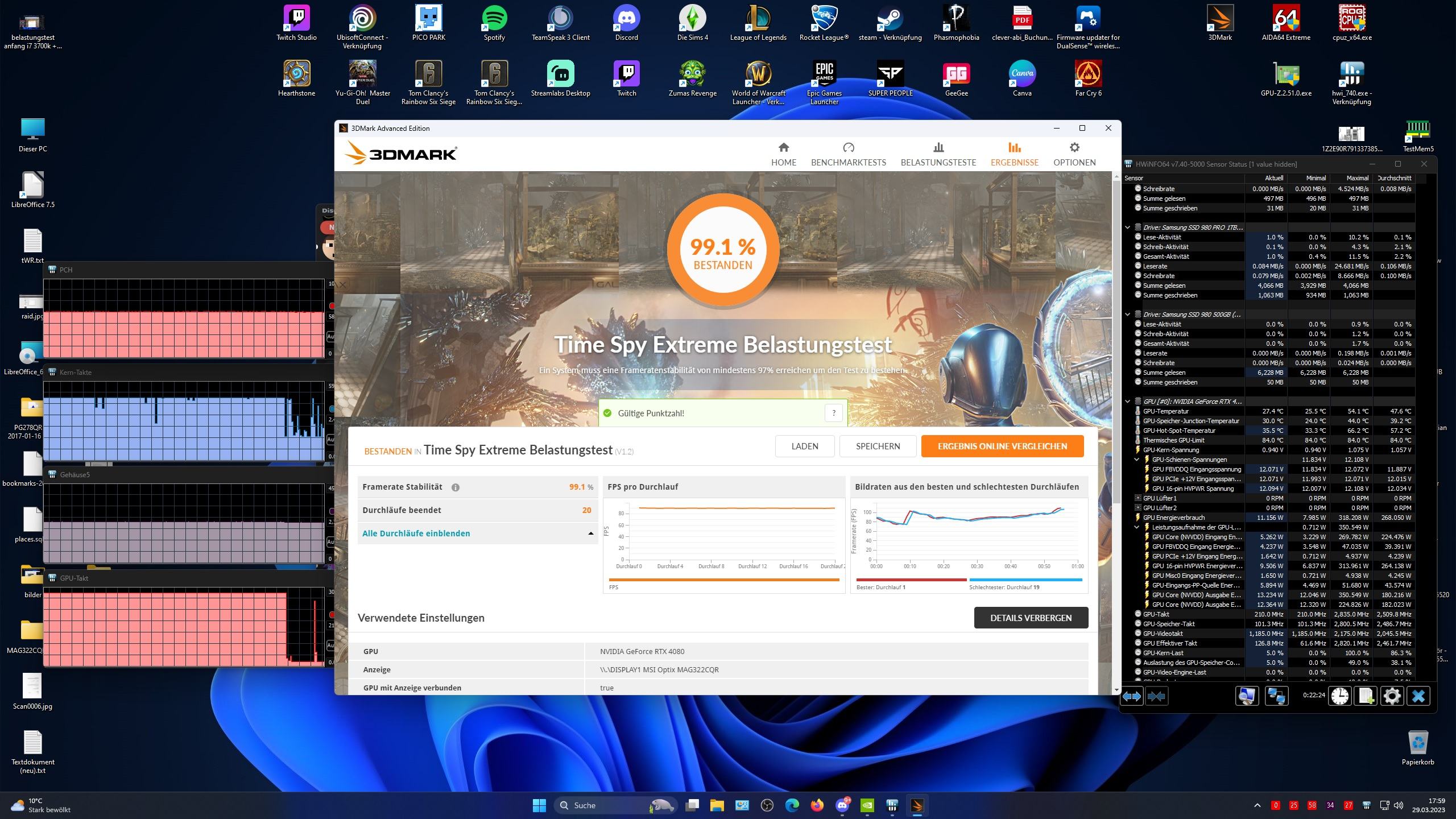Click HWiNFO collapse columns arrows icon
This screenshot has width=1456, height=819.
1156,696
